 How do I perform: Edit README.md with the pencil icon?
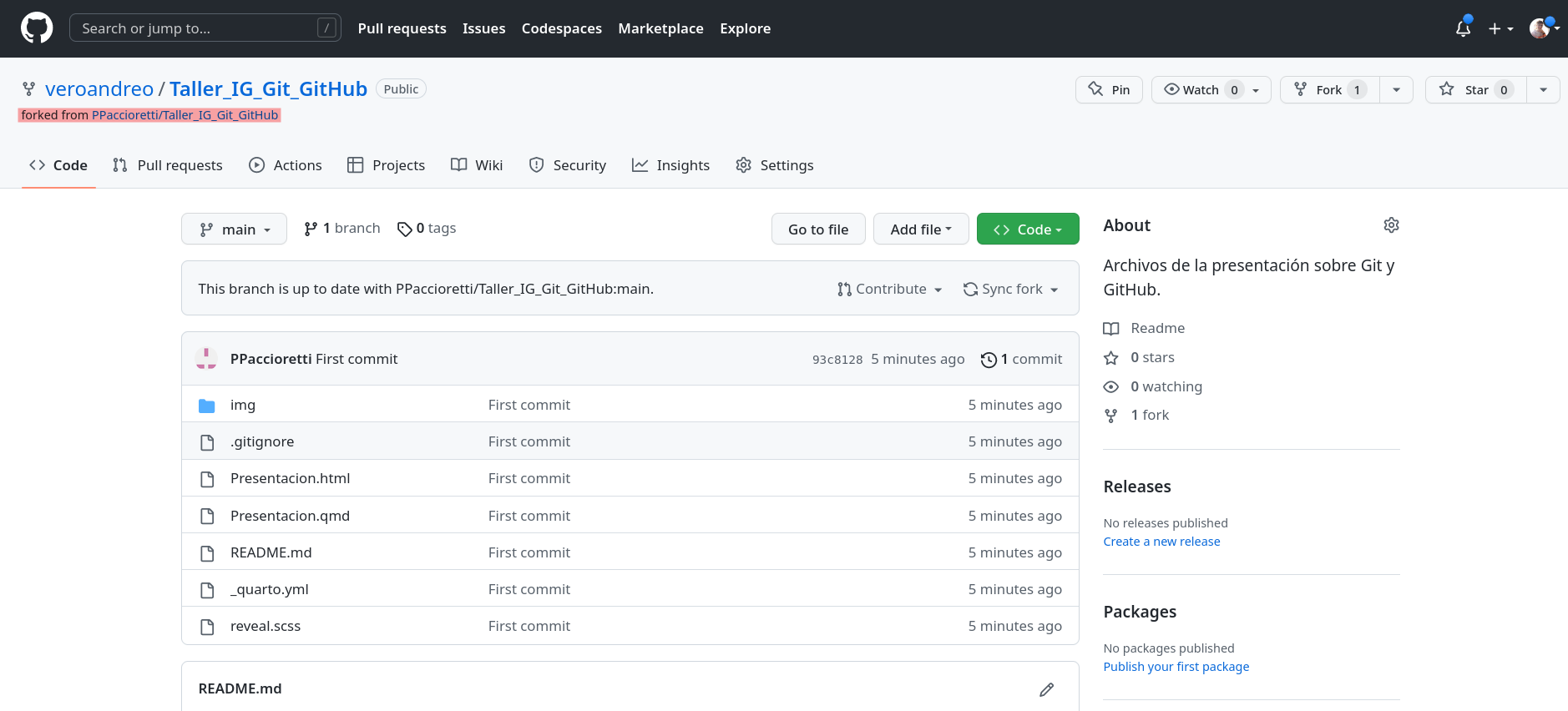tap(1046, 689)
